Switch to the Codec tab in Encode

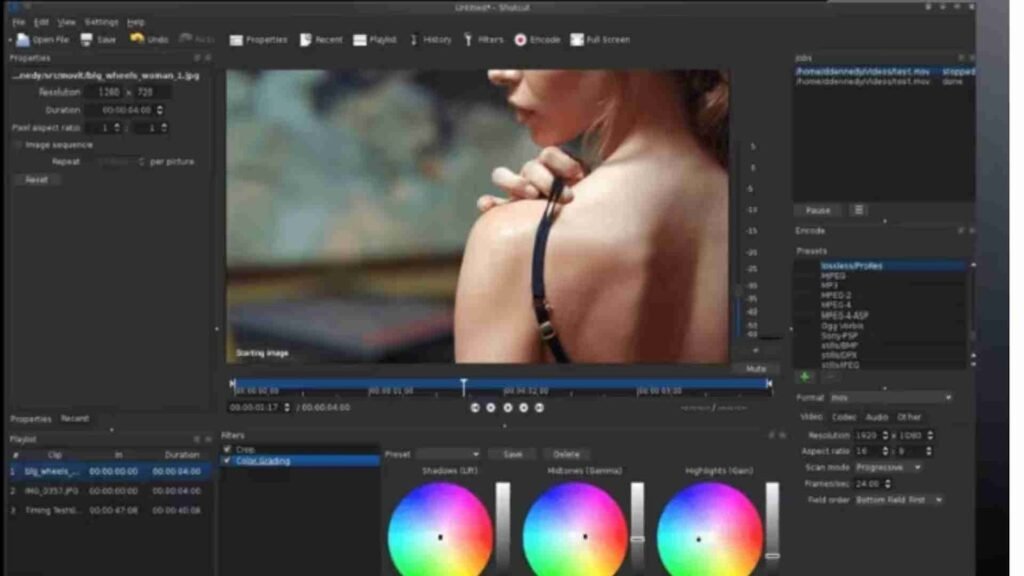[x=845, y=417]
